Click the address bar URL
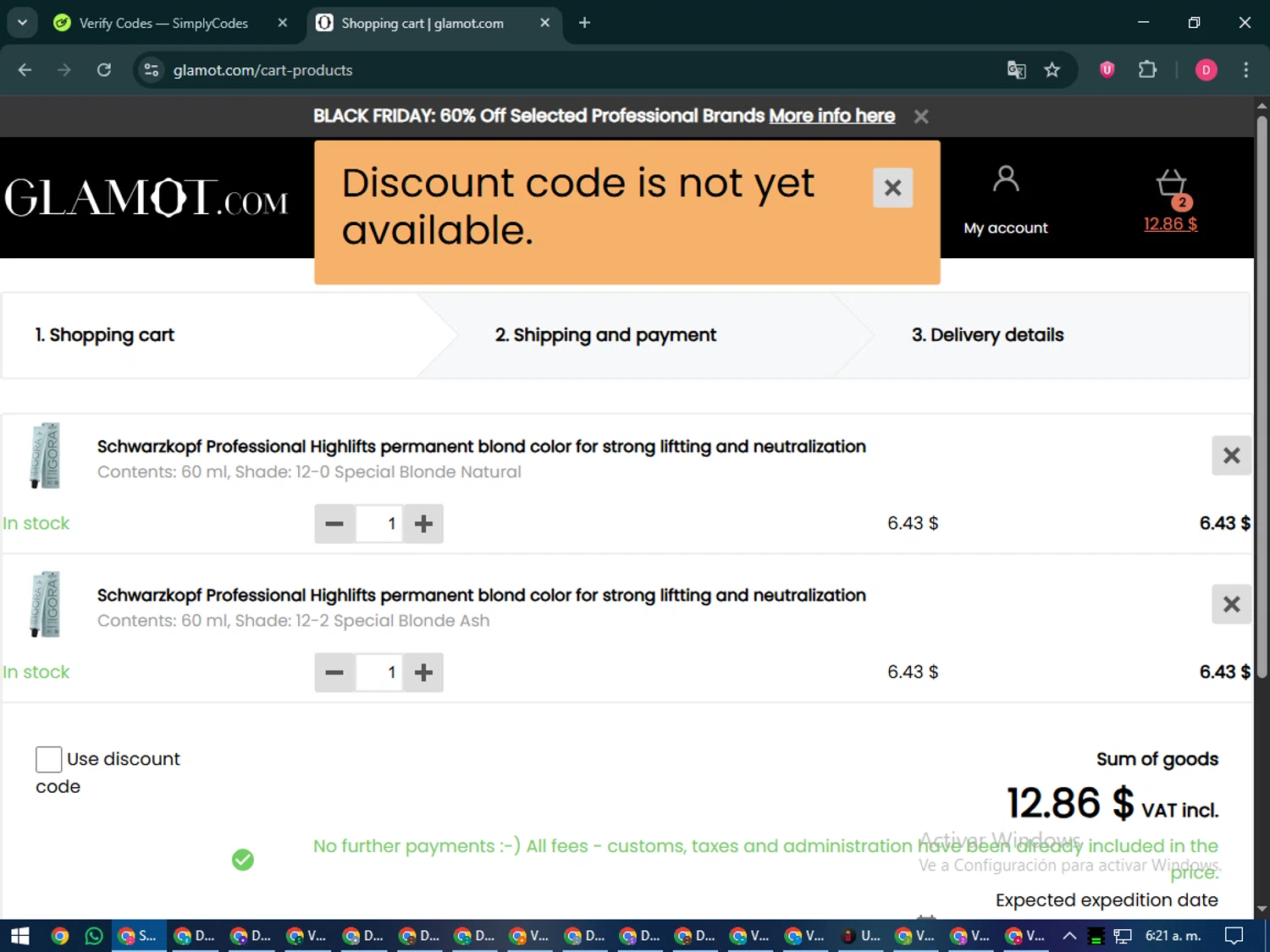 click(x=262, y=70)
